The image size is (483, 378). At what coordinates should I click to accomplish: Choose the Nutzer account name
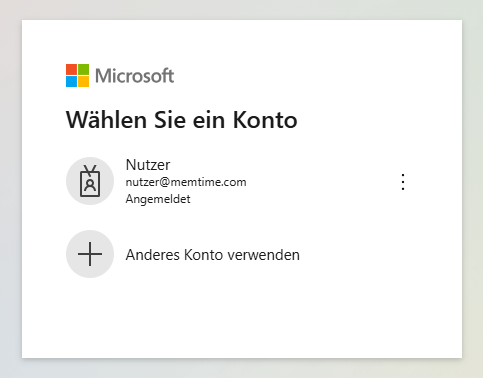point(148,165)
